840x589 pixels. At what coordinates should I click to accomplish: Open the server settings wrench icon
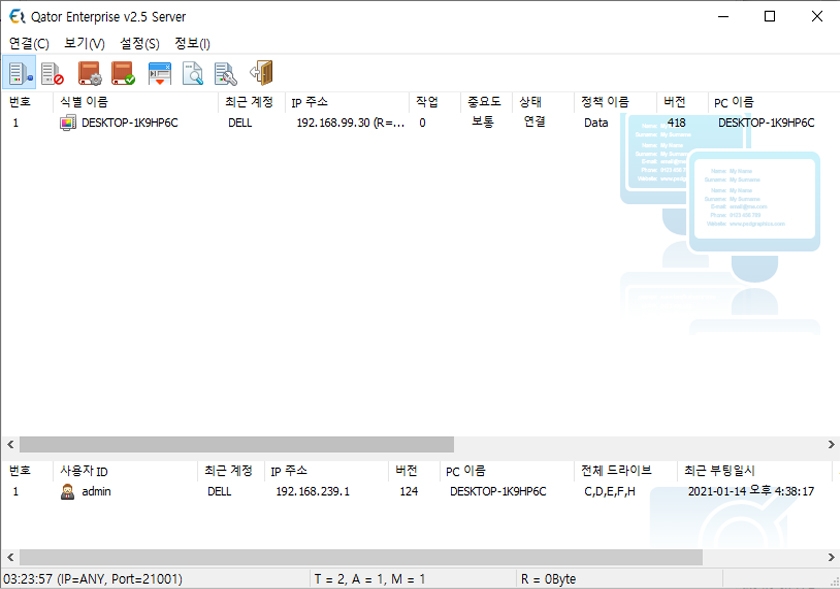226,73
